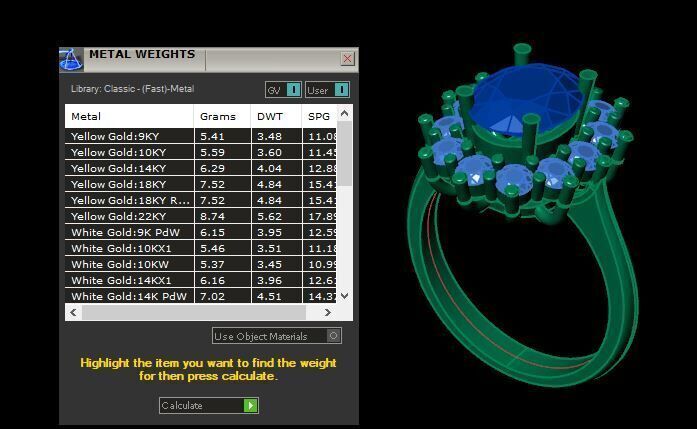
Task: Click the DWT column header
Action: click(276, 116)
